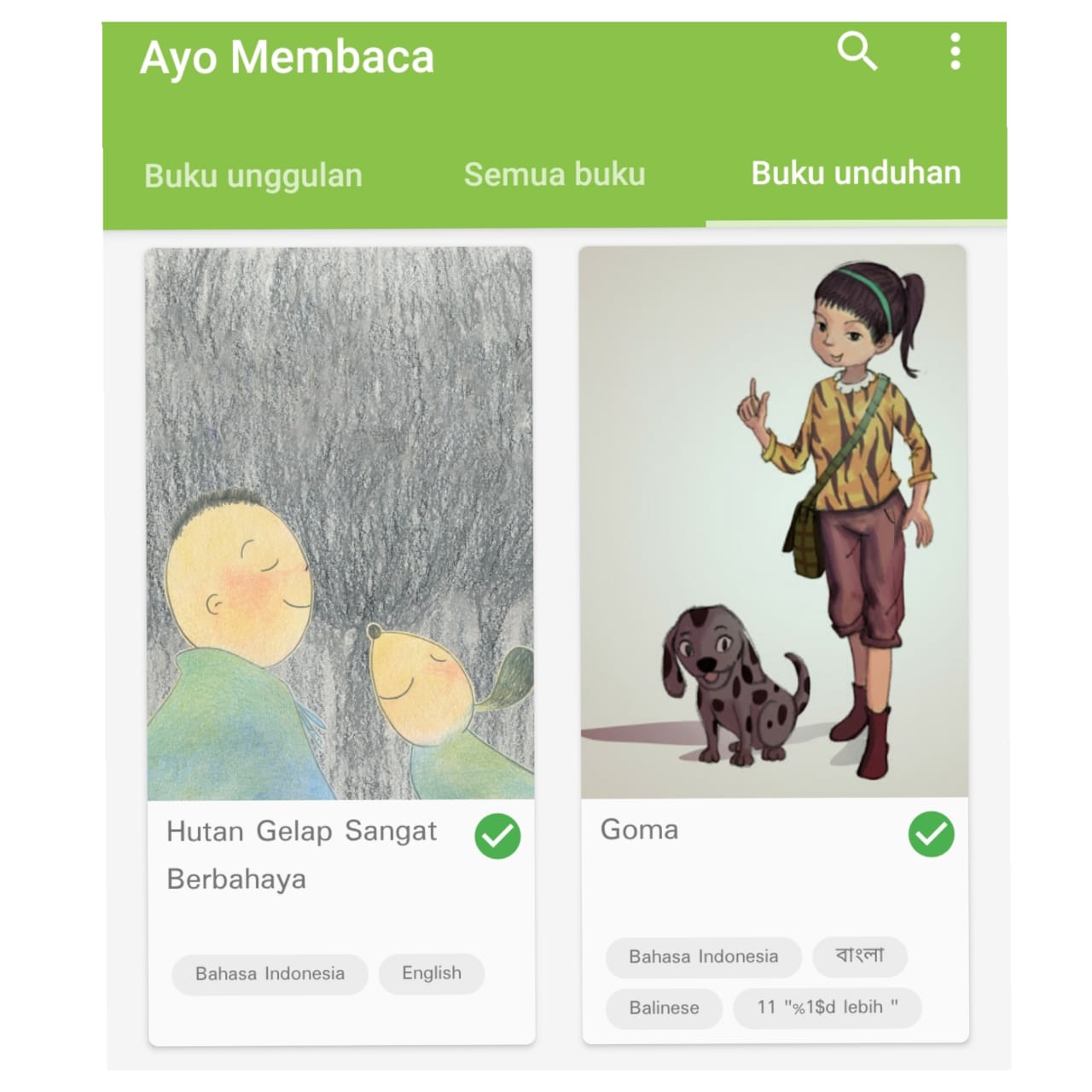The width and height of the screenshot is (1092, 1092).
Task: Tap the green checkmark on Hutan Gelap Sangat Berbahaya
Action: pos(497,836)
